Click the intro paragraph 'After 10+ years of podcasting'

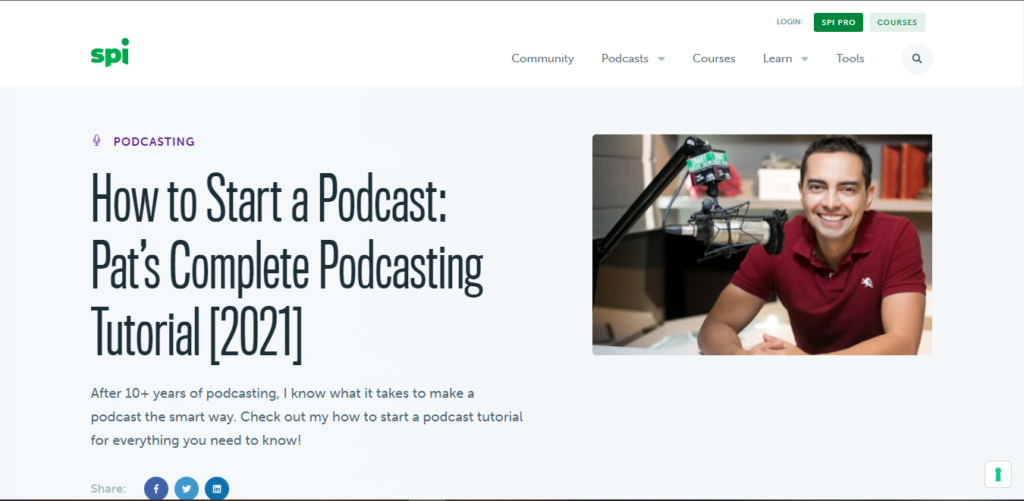pyautogui.click(x=307, y=417)
